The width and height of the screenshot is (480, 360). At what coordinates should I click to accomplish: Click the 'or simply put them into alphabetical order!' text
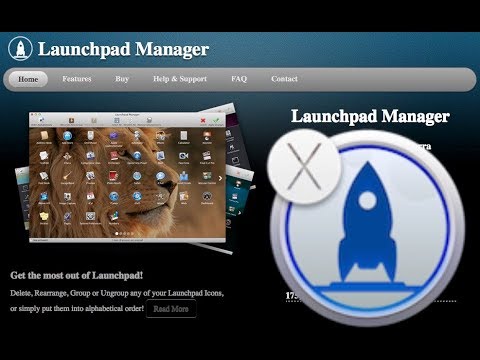77,309
